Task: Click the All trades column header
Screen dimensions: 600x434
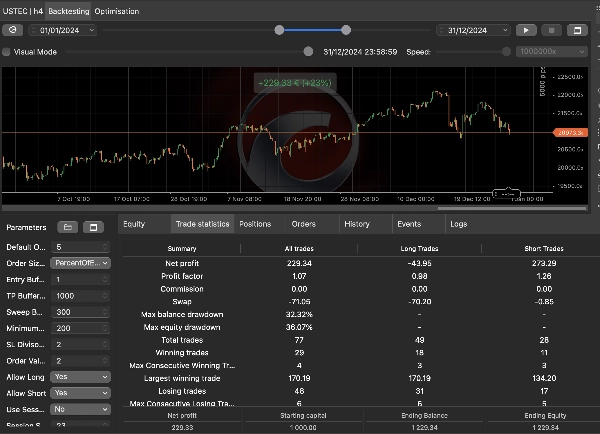Action: coord(299,248)
